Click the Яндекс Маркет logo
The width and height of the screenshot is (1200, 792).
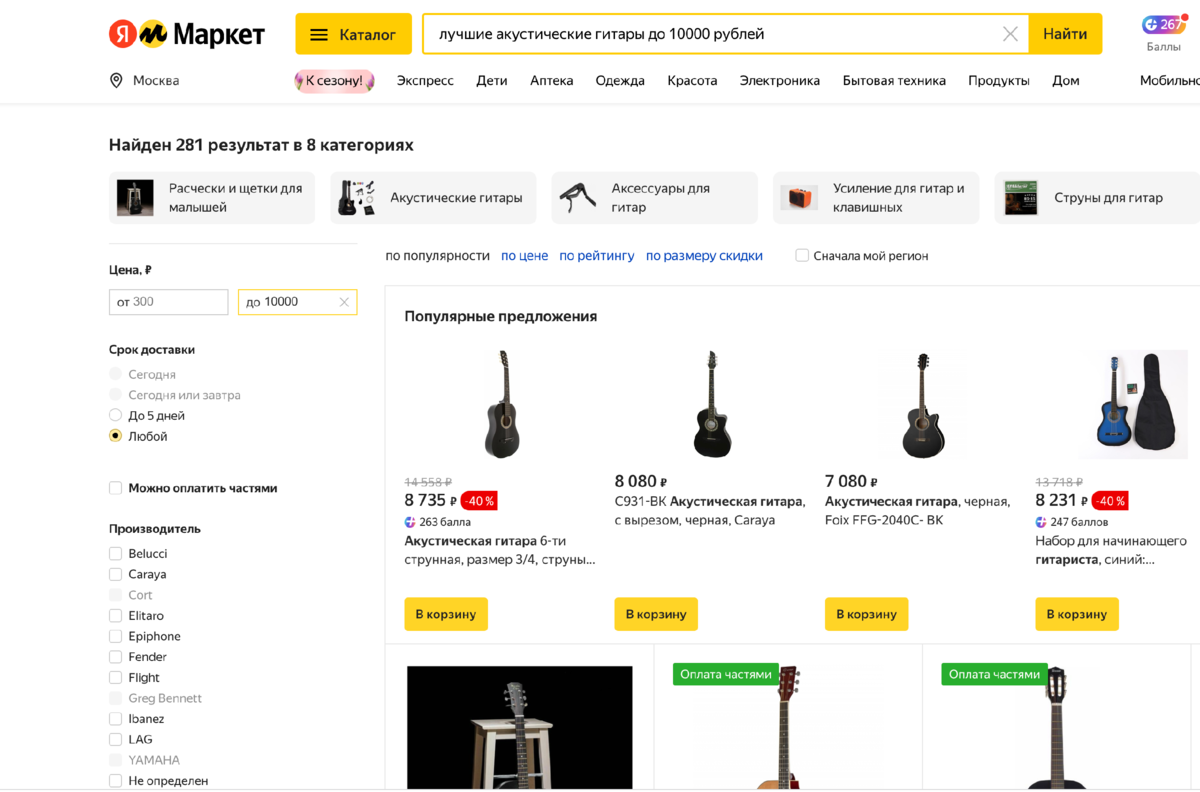pos(185,33)
